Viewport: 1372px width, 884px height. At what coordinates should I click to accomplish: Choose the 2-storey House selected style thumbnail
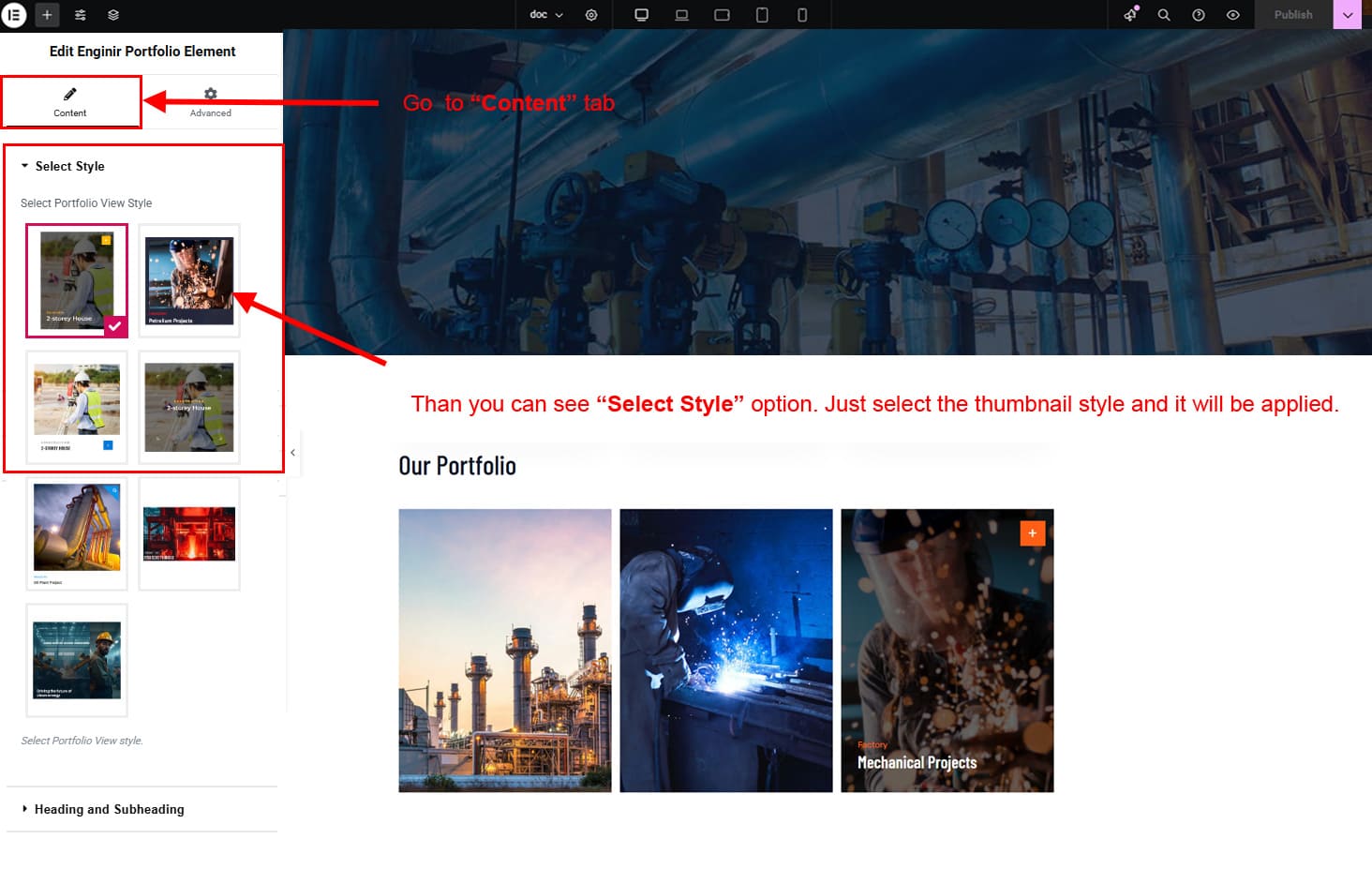click(x=77, y=280)
